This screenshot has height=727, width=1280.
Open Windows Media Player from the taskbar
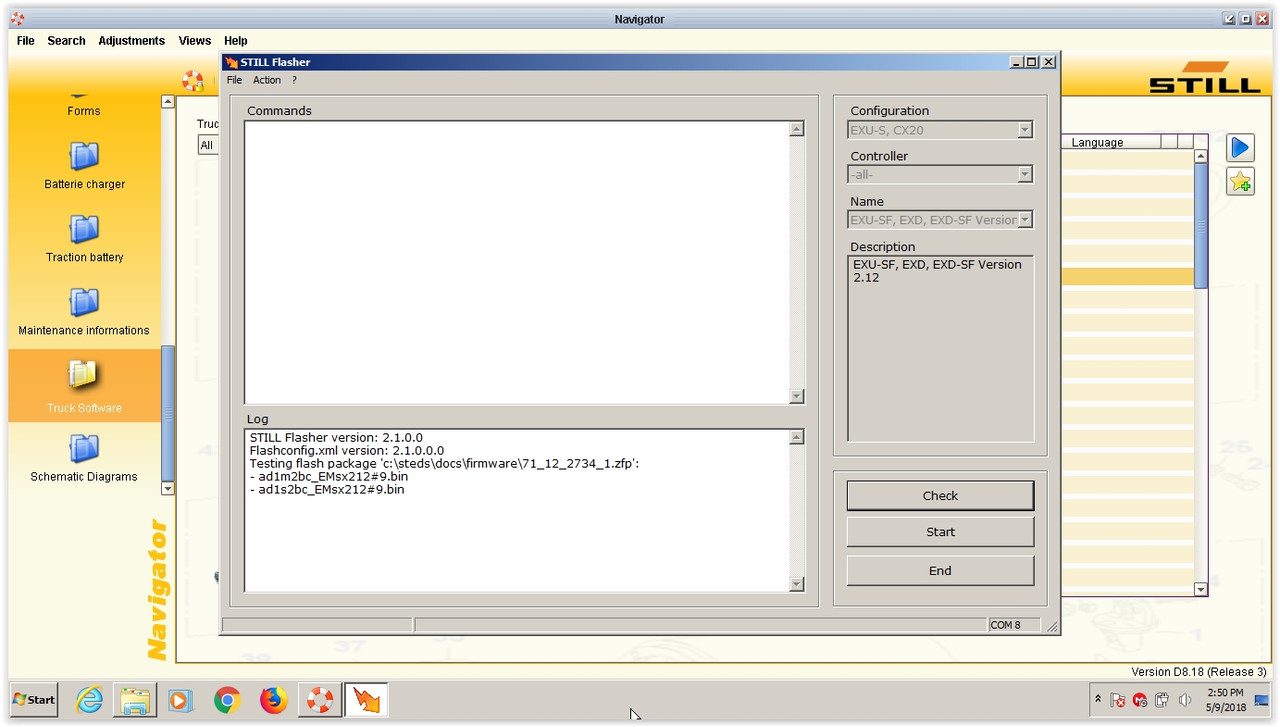pos(179,700)
